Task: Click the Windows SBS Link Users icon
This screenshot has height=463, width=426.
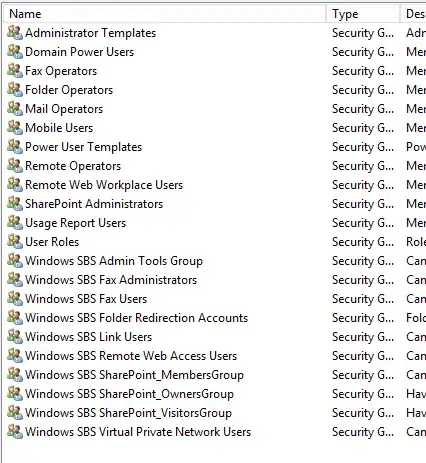Action: (x=15, y=337)
